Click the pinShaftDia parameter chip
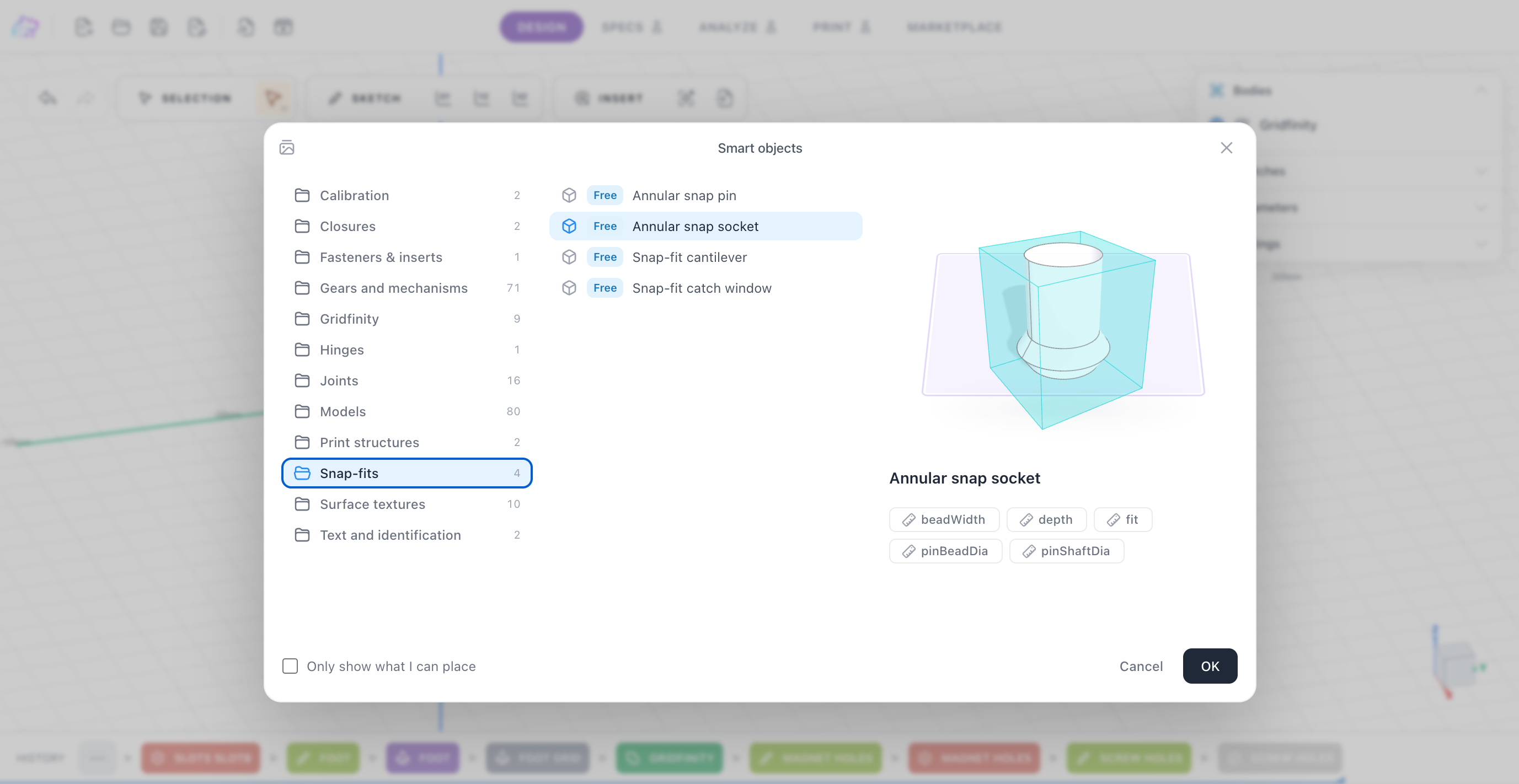The image size is (1519, 784). pos(1066,551)
